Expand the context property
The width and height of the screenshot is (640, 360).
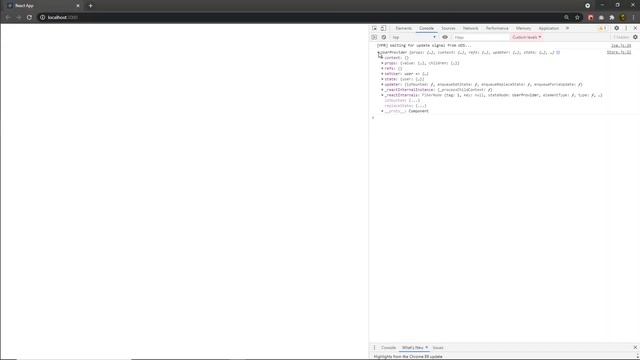click(382, 58)
